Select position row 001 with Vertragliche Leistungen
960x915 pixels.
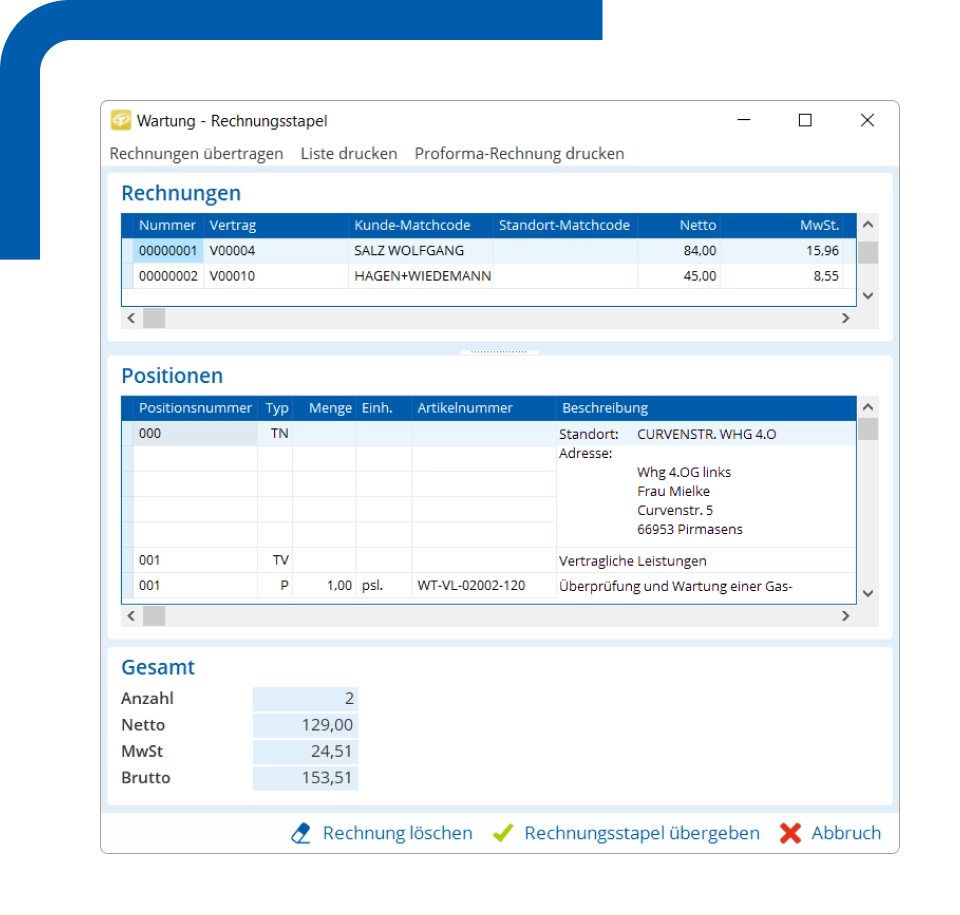[x=400, y=560]
